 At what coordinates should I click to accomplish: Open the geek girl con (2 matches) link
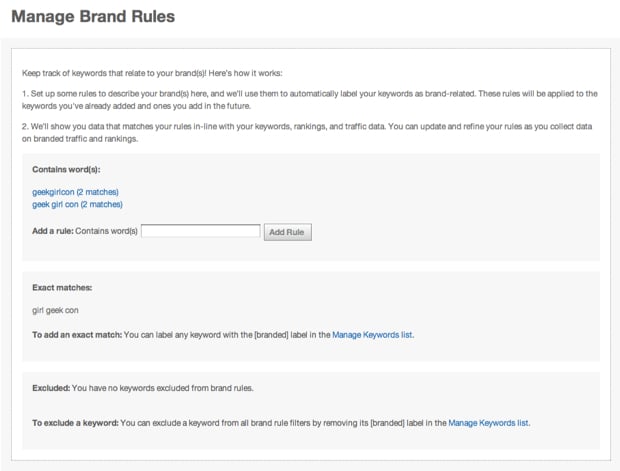click(77, 204)
